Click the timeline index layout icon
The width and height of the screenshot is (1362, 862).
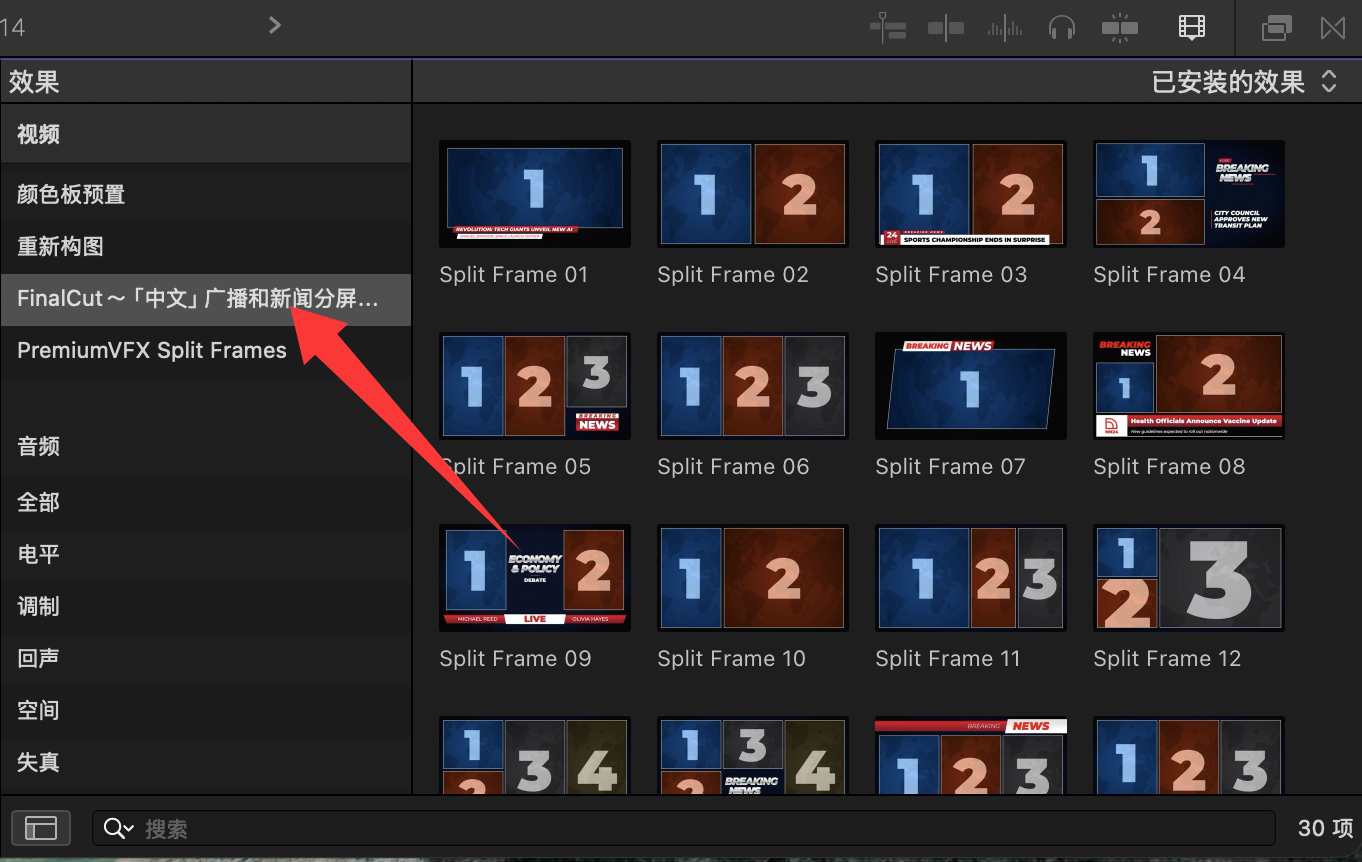[x=887, y=28]
